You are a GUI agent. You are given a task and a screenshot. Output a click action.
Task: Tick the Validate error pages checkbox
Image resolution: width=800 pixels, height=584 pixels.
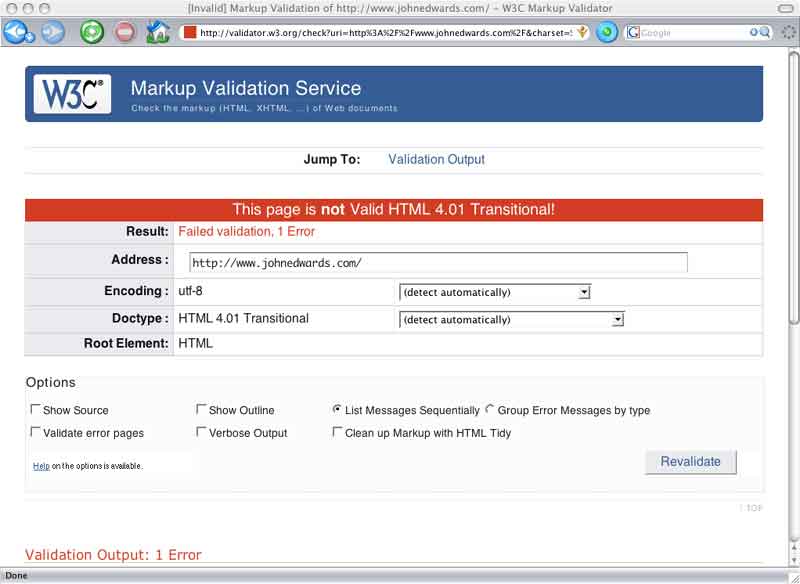pyautogui.click(x=35, y=432)
